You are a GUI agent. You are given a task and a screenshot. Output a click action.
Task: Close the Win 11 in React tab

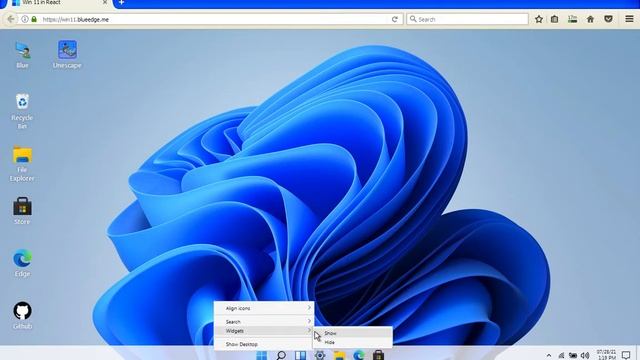pos(105,2)
